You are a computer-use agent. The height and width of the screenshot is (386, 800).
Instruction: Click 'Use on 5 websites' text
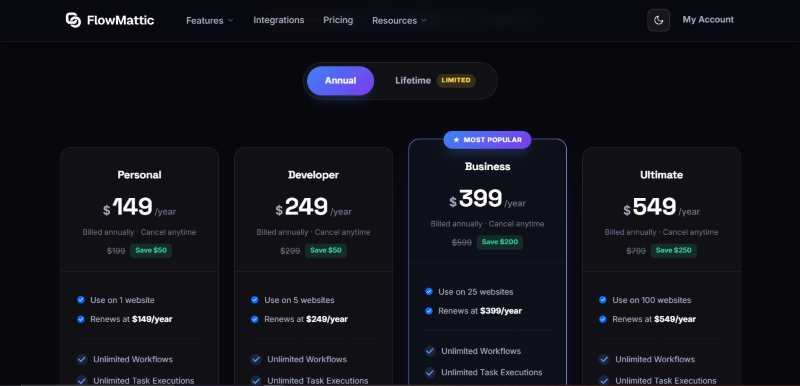pos(299,300)
